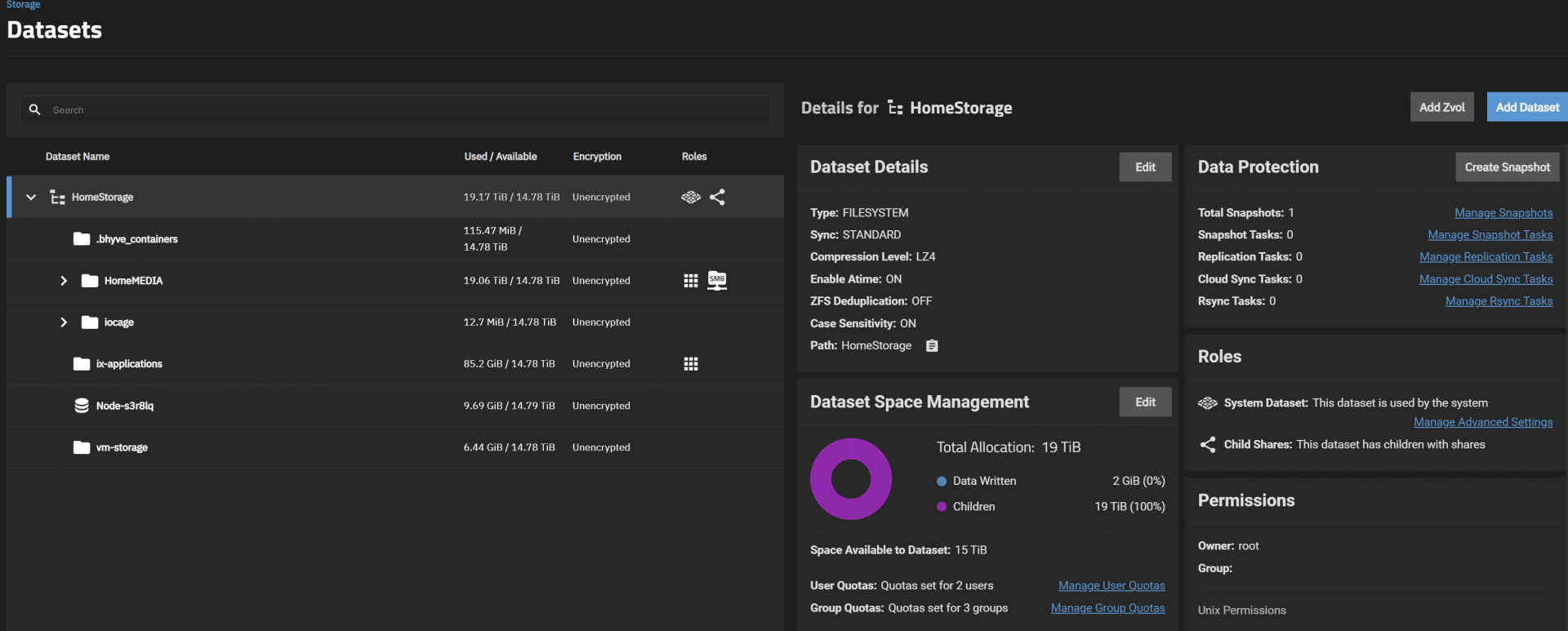The height and width of the screenshot is (631, 1568).
Task: Click the Storage breadcrumb link
Action: pos(23,5)
